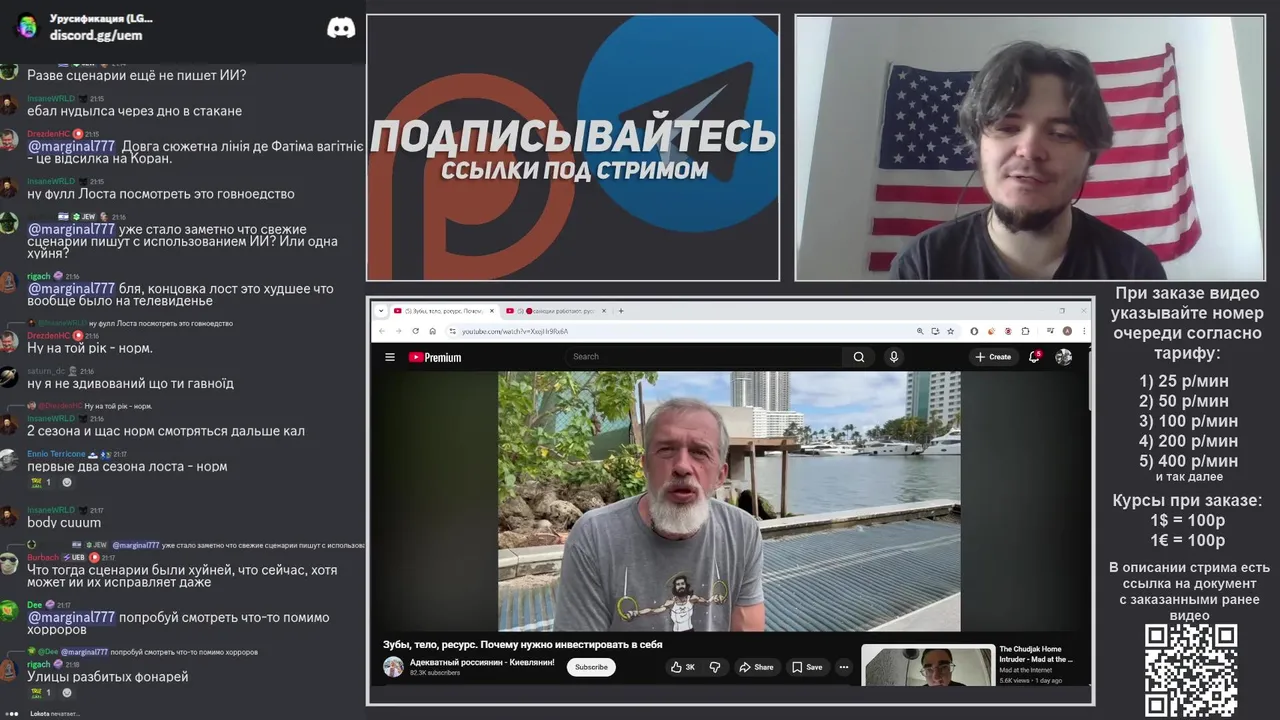This screenshot has width=1280, height=720.
Task: Restore the browser window
Action: [x=1061, y=311]
